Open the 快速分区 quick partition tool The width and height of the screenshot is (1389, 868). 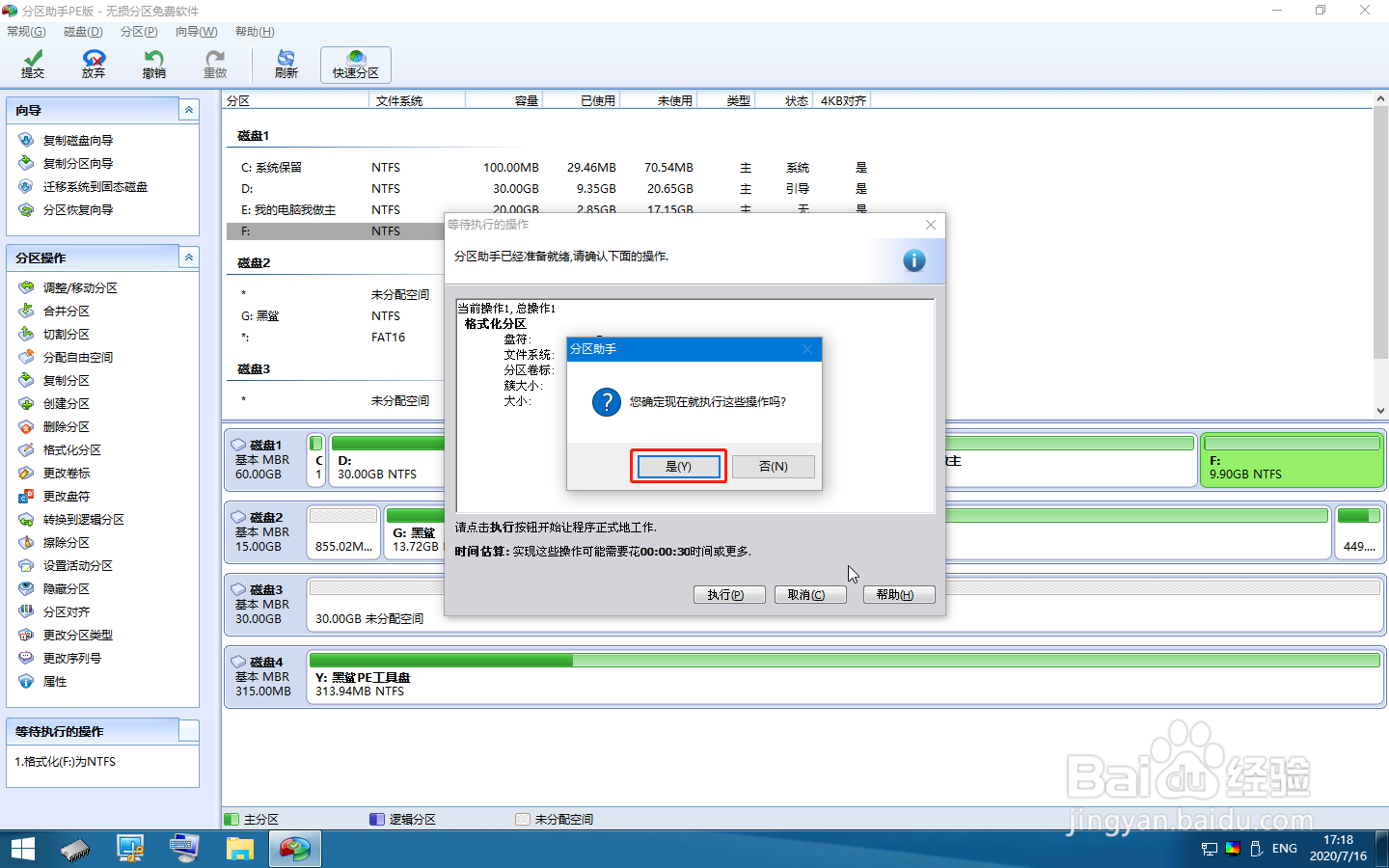pos(356,65)
